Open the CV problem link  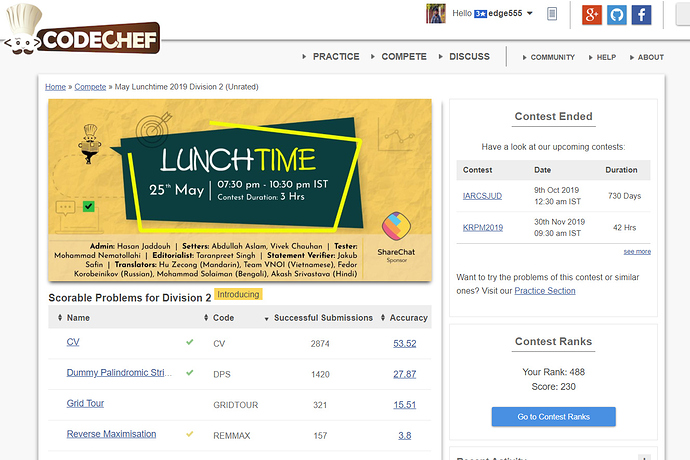click(x=73, y=342)
